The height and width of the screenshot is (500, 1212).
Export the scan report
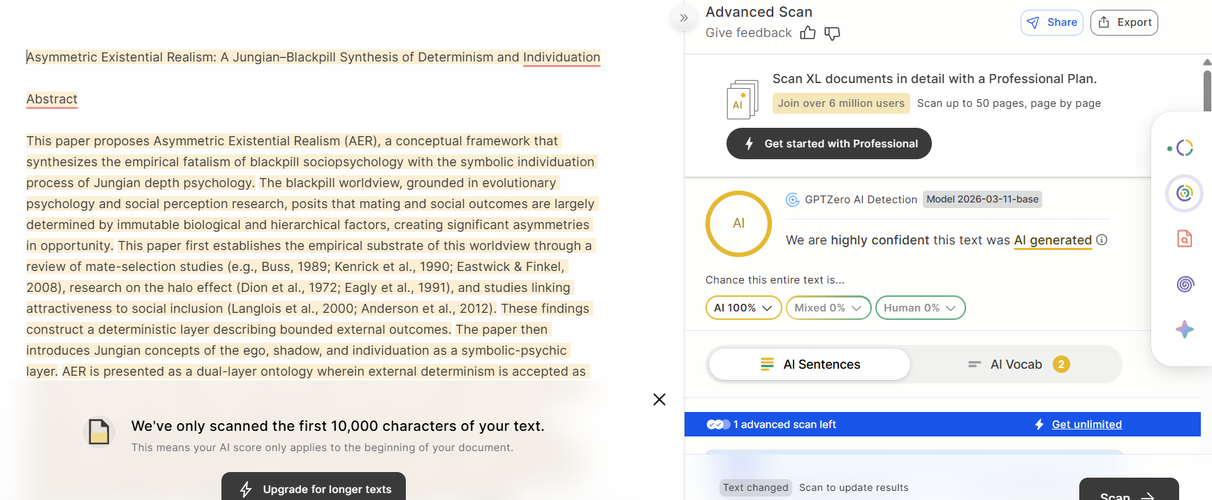point(1124,22)
